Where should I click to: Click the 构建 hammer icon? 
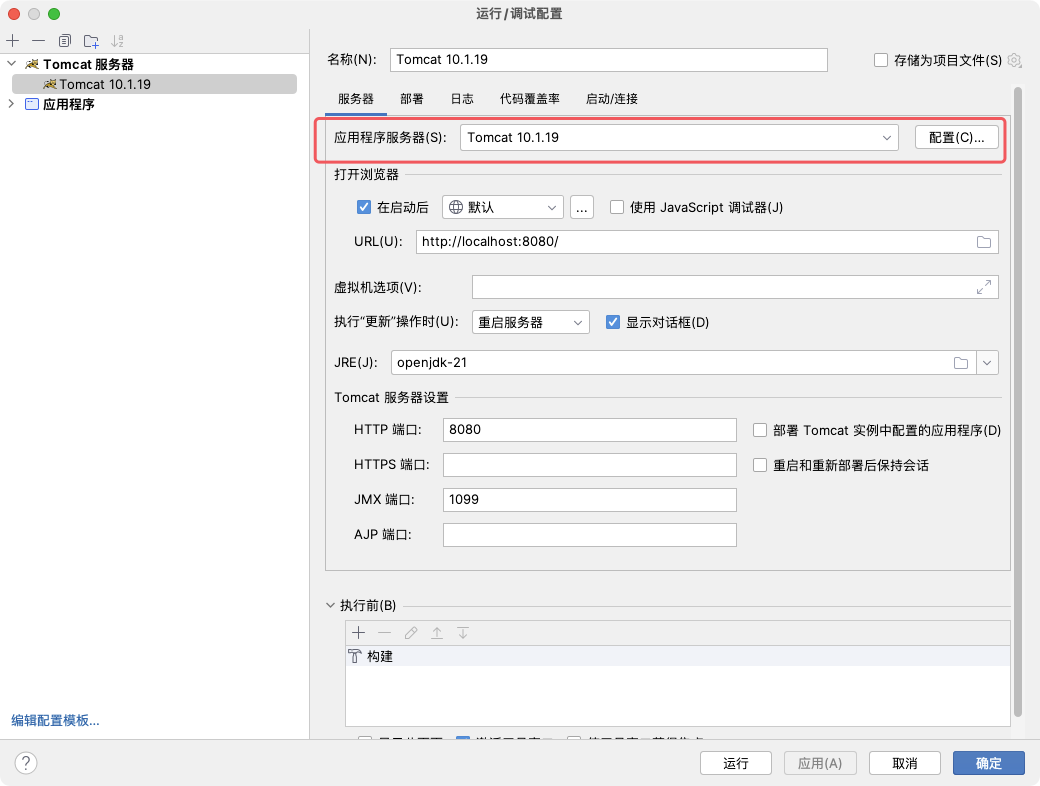click(355, 656)
